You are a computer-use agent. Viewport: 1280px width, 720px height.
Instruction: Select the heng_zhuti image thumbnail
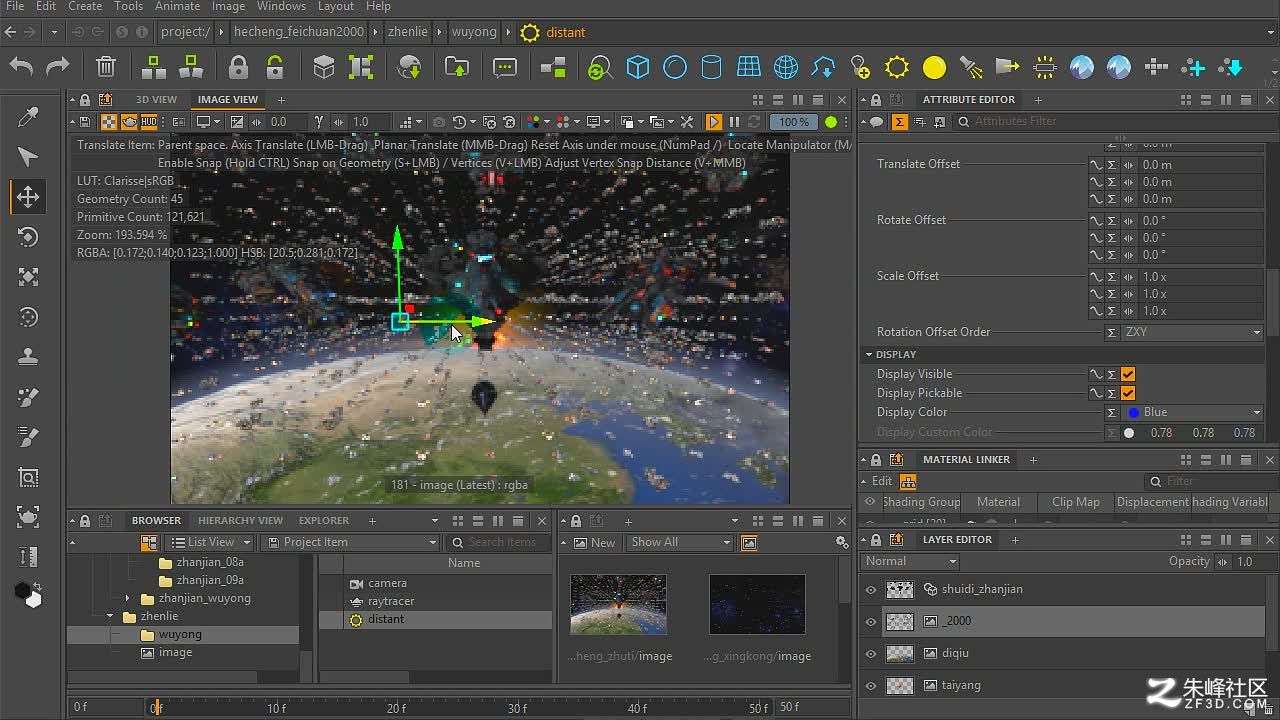point(618,604)
